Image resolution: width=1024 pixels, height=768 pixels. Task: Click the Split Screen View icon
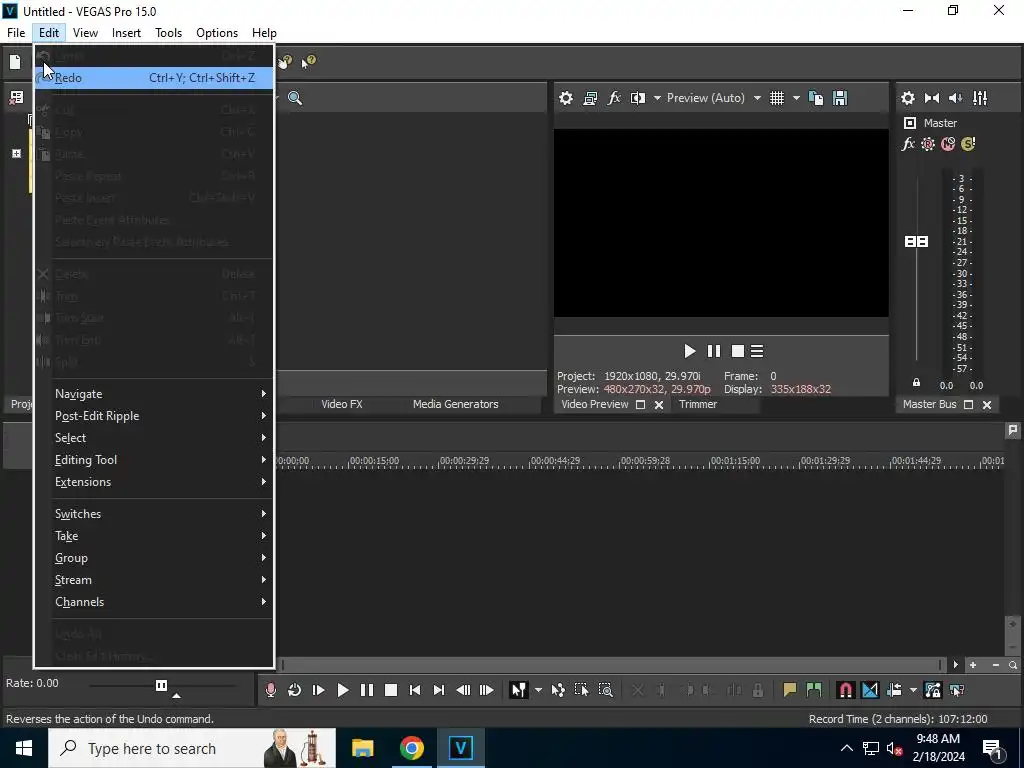tap(637, 98)
